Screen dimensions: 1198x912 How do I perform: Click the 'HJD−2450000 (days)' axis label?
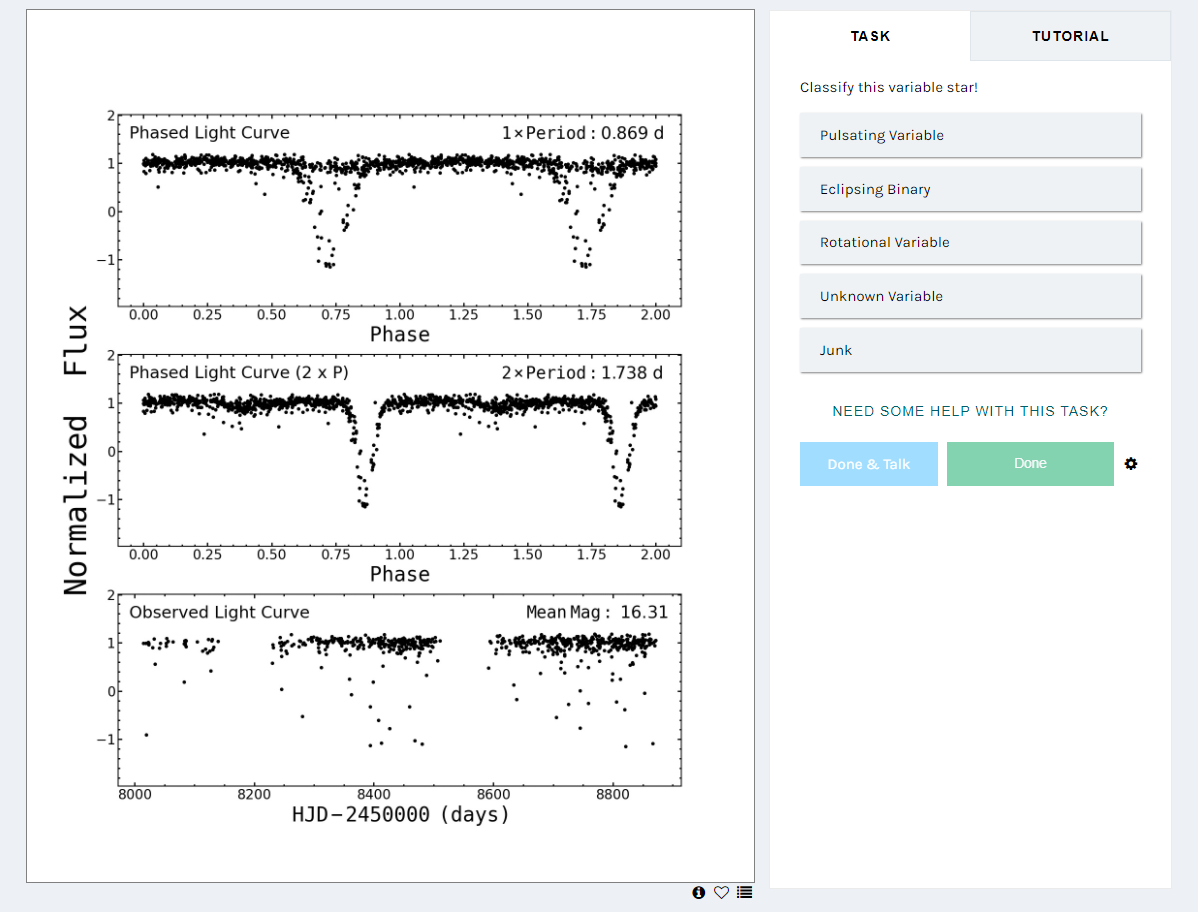[400, 814]
